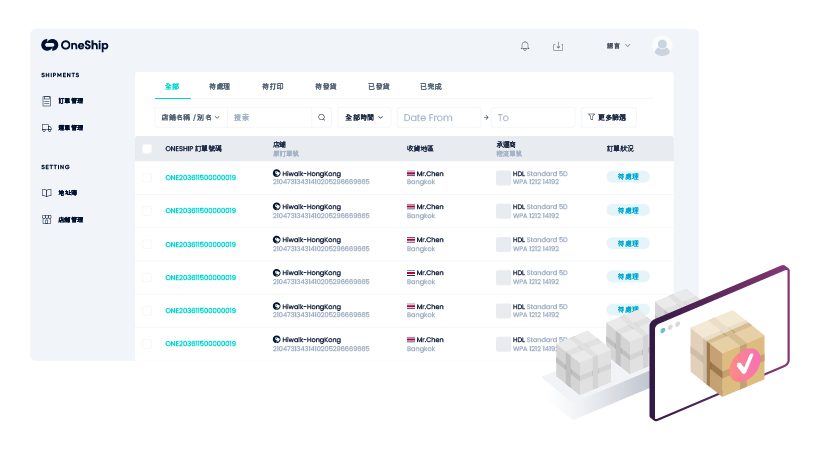Image resolution: width=820 pixels, height=450 pixels.
Task: Click the flag beside Mr.Chen in second row
Action: [x=411, y=207]
